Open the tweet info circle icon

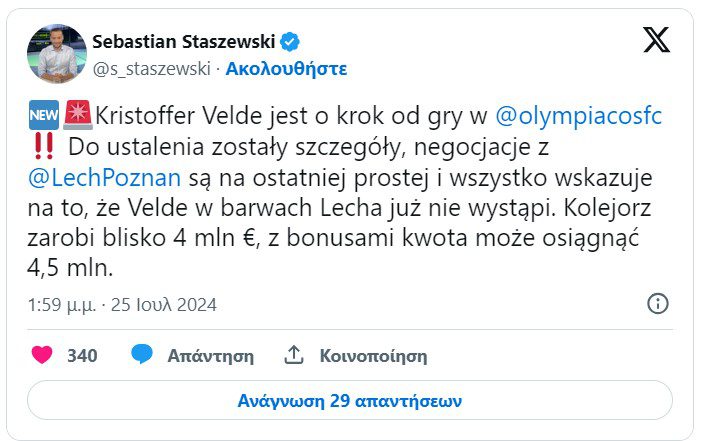click(657, 304)
